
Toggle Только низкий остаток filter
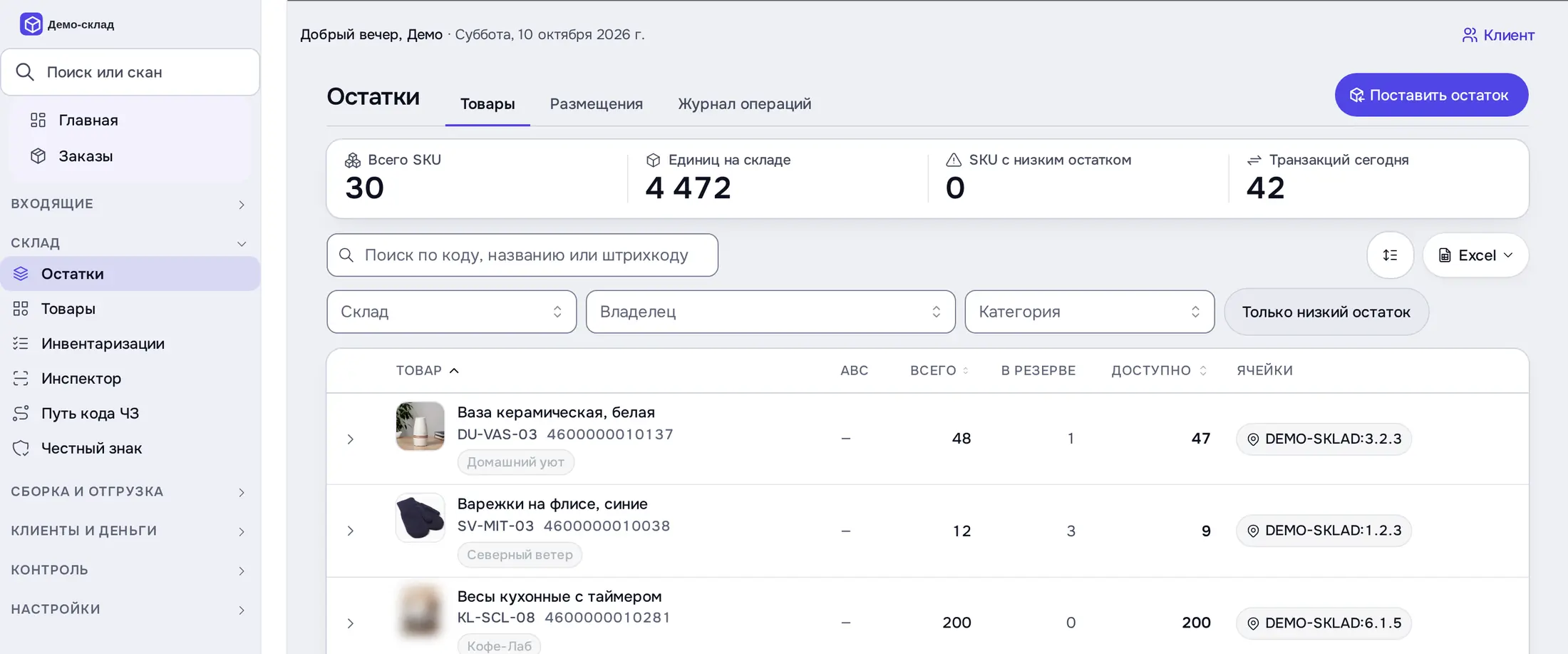click(1326, 312)
